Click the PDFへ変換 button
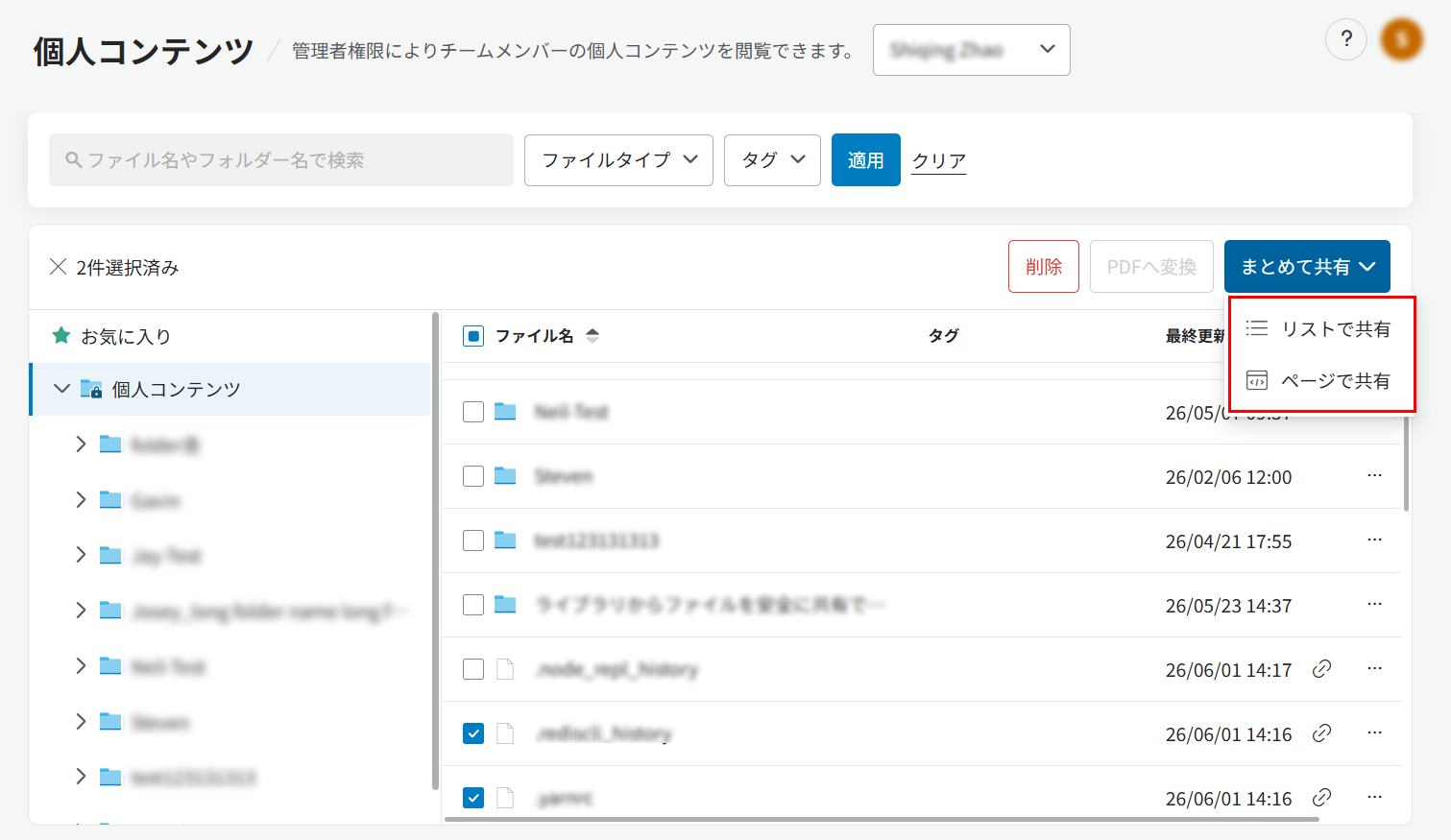This screenshot has width=1451, height=840. tap(1151, 266)
